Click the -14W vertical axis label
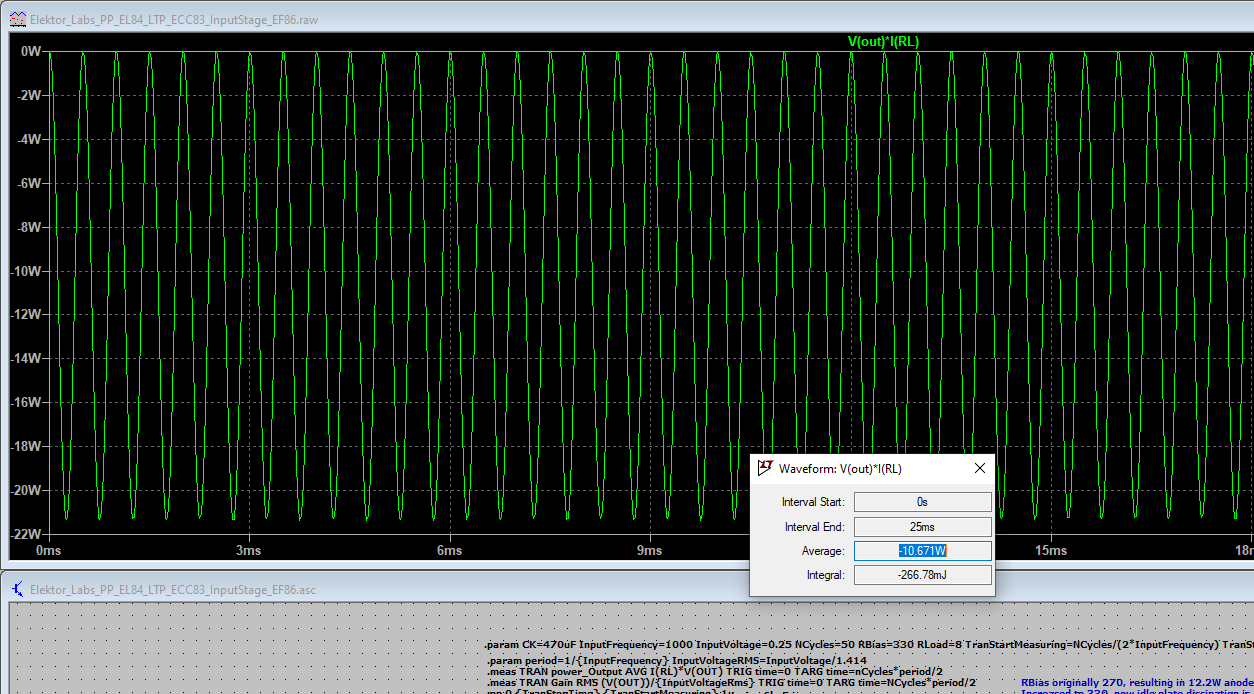1254x694 pixels. (x=26, y=358)
